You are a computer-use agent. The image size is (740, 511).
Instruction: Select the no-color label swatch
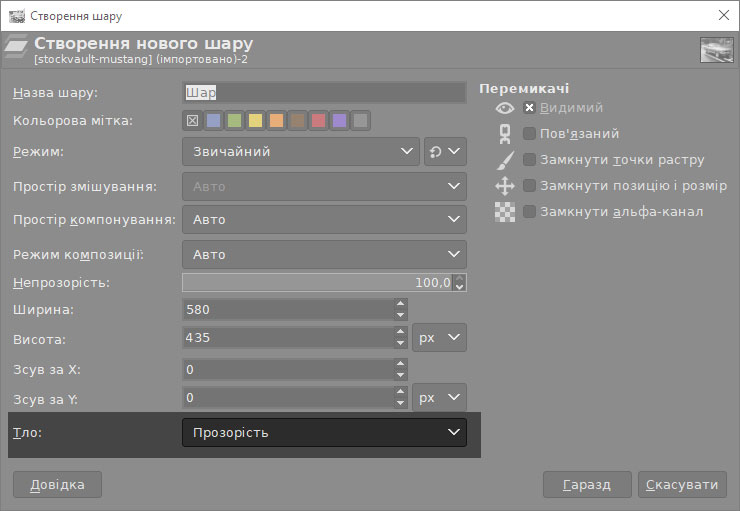pyautogui.click(x=193, y=121)
